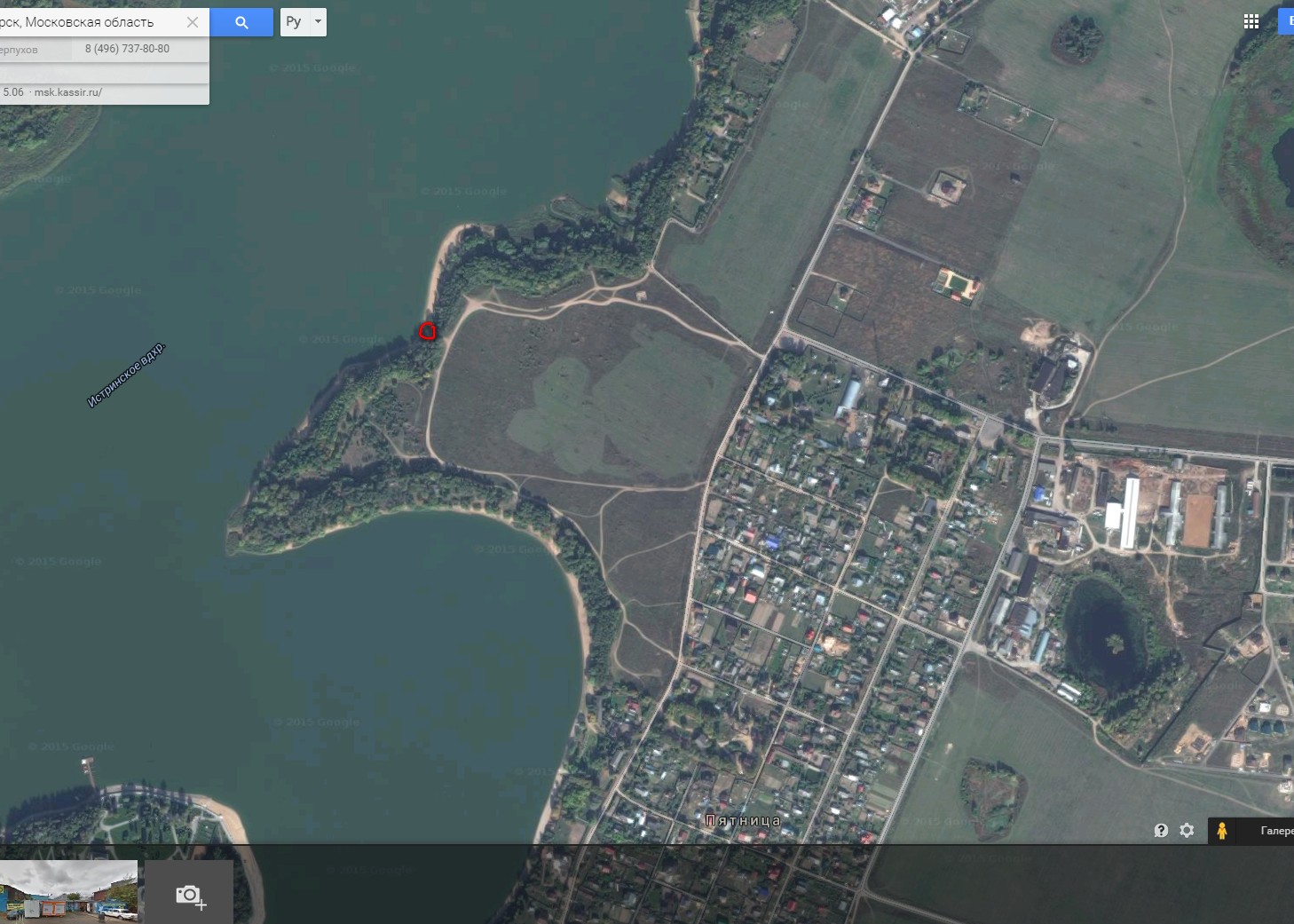Click the msk.kassir.ru link

(68, 92)
